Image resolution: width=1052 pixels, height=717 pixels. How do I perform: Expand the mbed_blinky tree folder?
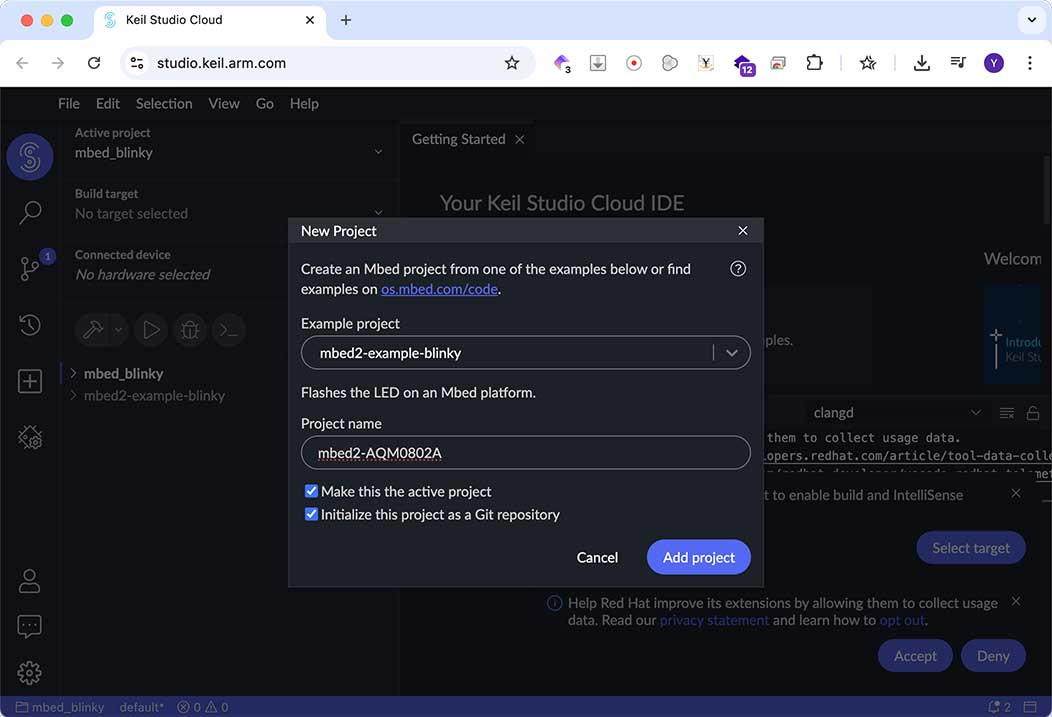74,373
